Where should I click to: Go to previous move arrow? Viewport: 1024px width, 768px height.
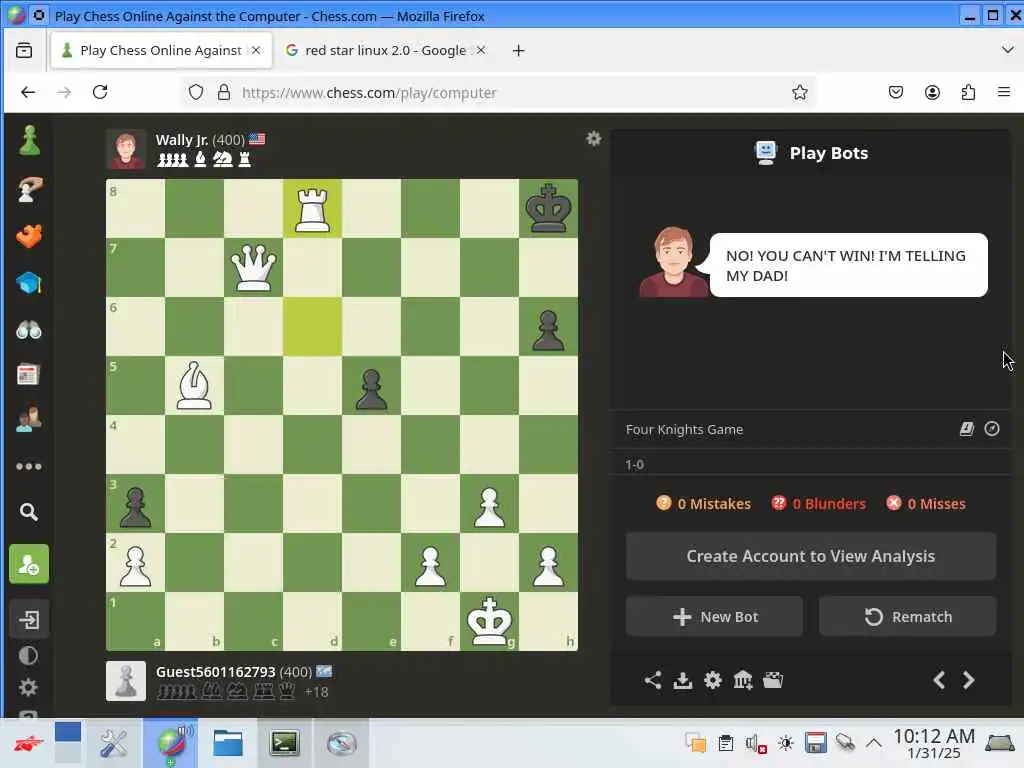click(x=939, y=680)
